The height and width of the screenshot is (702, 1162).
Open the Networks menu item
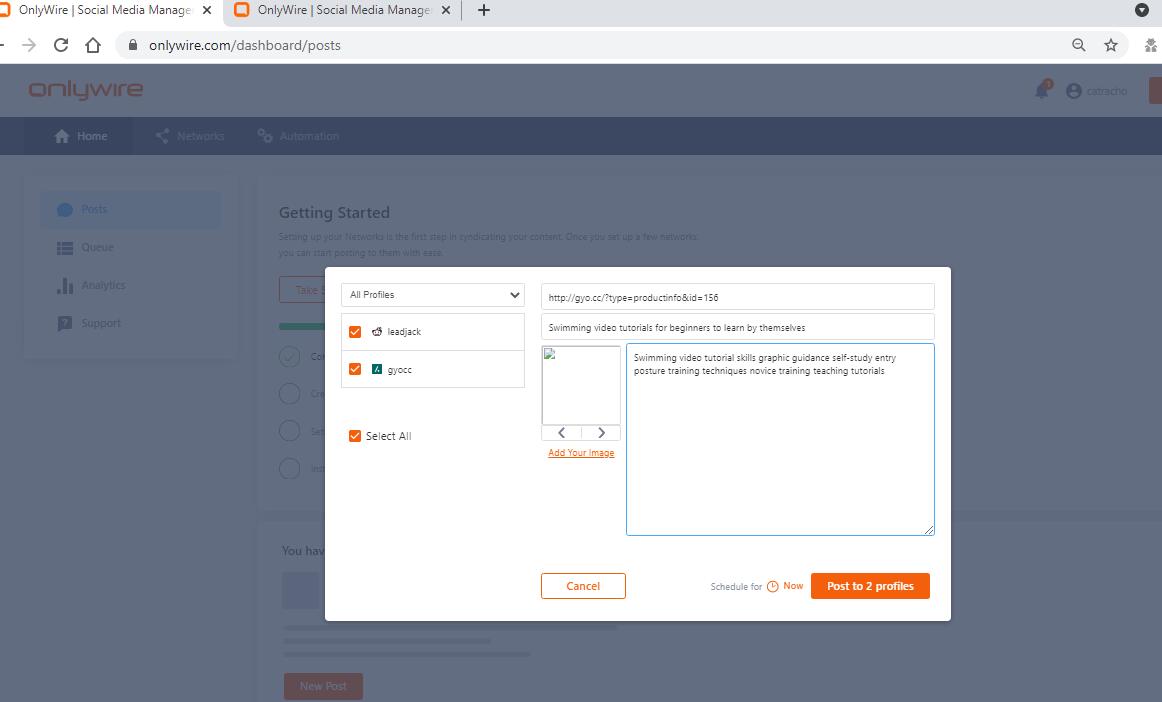pyautogui.click(x=190, y=136)
